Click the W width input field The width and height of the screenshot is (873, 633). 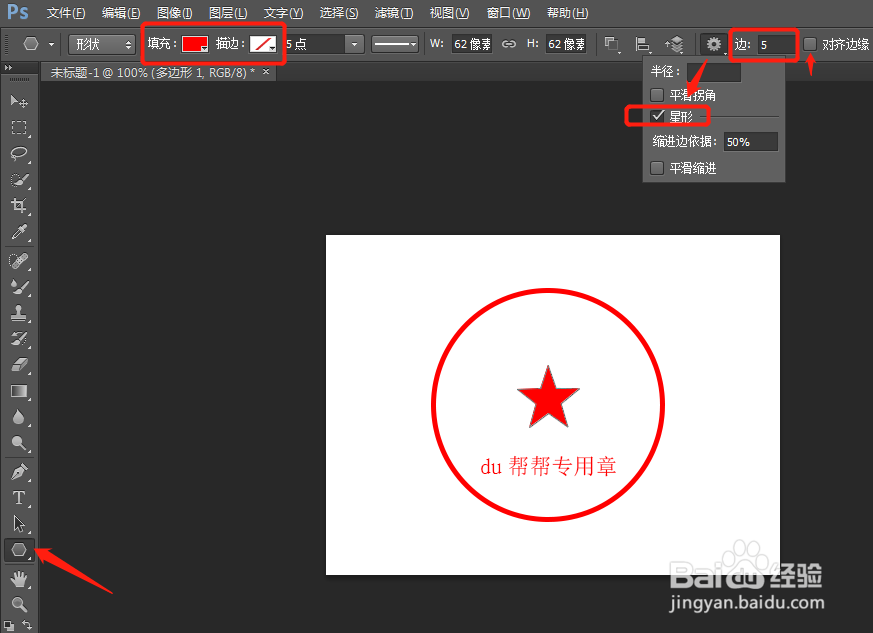coord(472,44)
